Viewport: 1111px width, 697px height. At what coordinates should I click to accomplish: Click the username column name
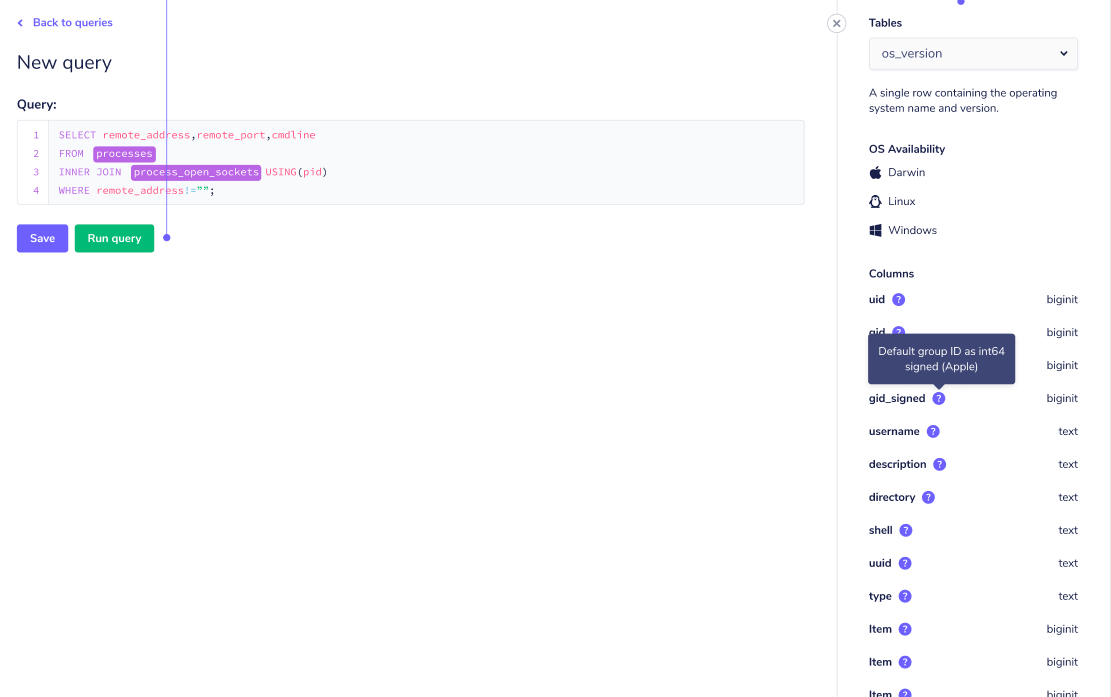click(x=894, y=431)
